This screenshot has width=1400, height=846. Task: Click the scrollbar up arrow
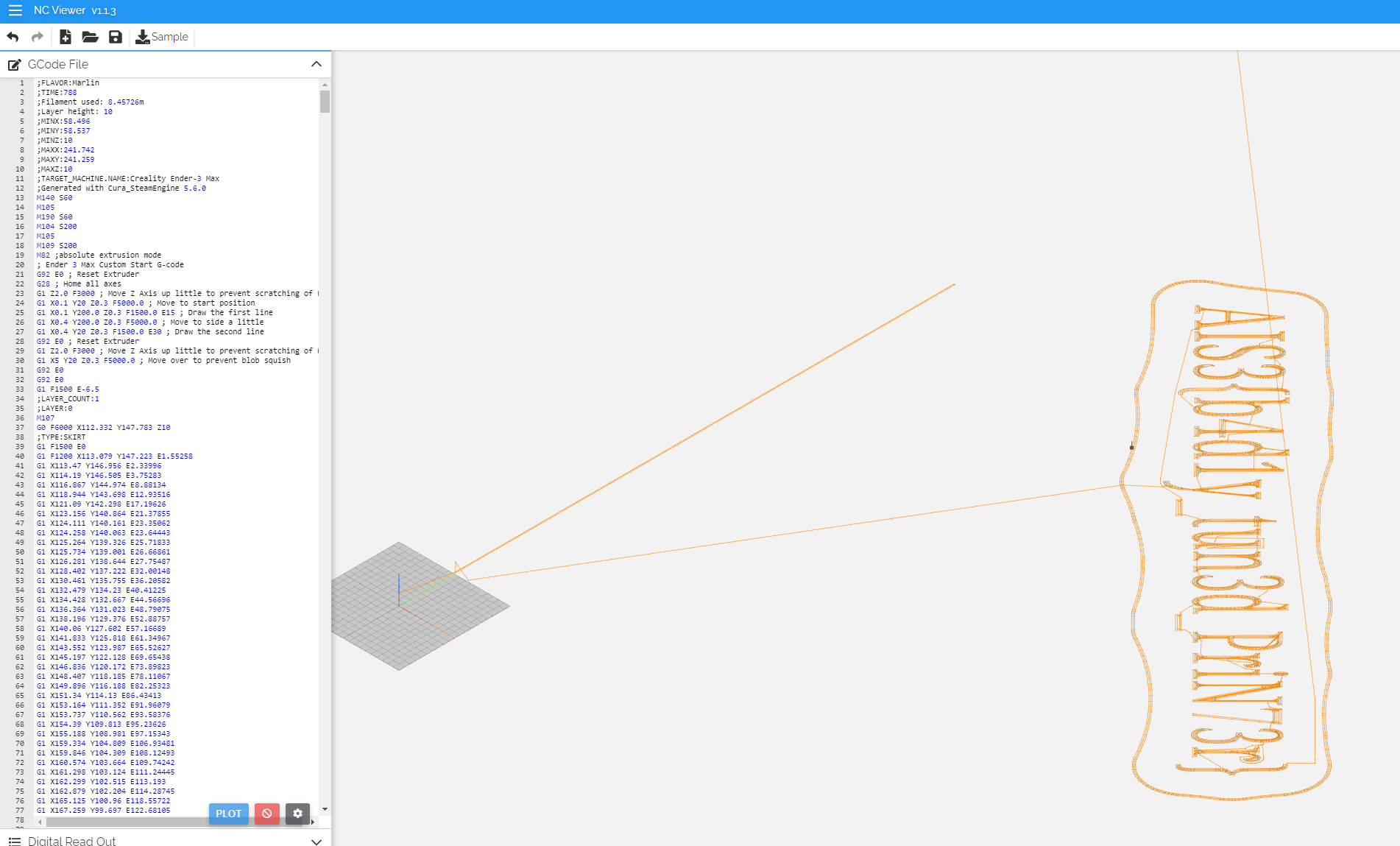(325, 85)
